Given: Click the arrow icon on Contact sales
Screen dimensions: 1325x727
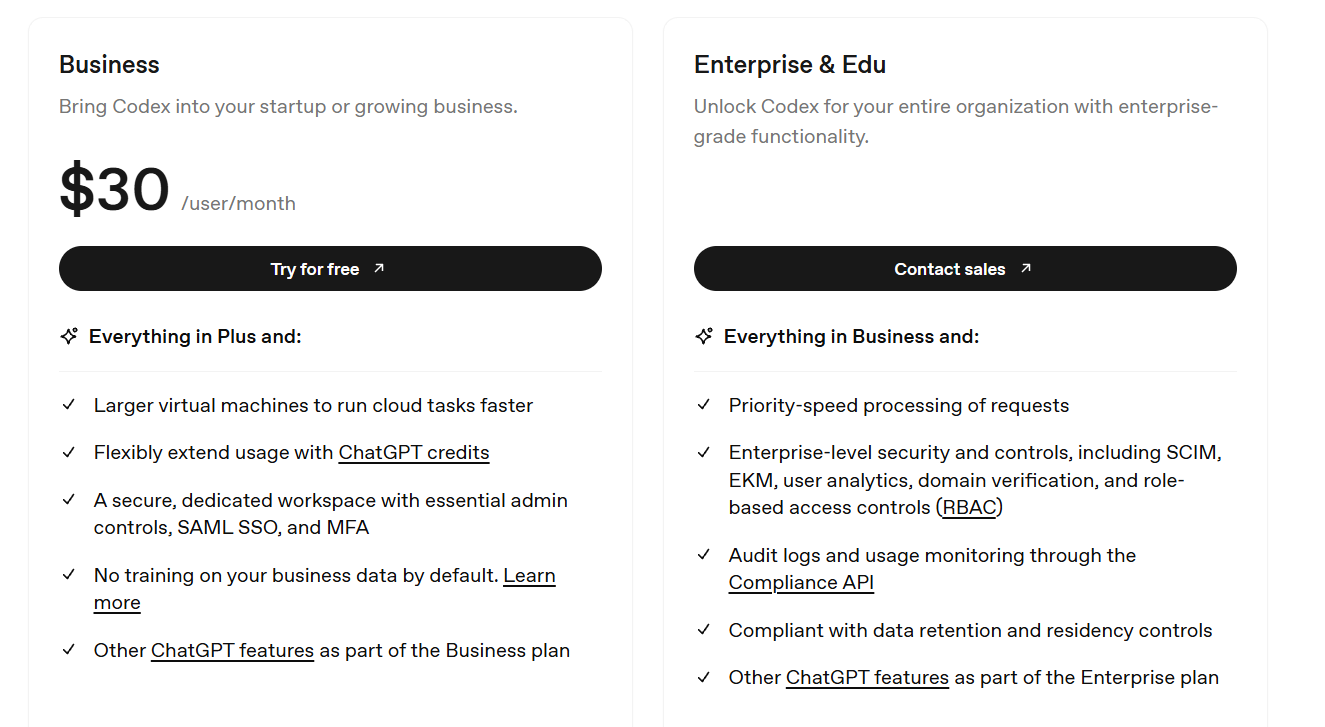Looking at the screenshot, I should tap(1026, 268).
